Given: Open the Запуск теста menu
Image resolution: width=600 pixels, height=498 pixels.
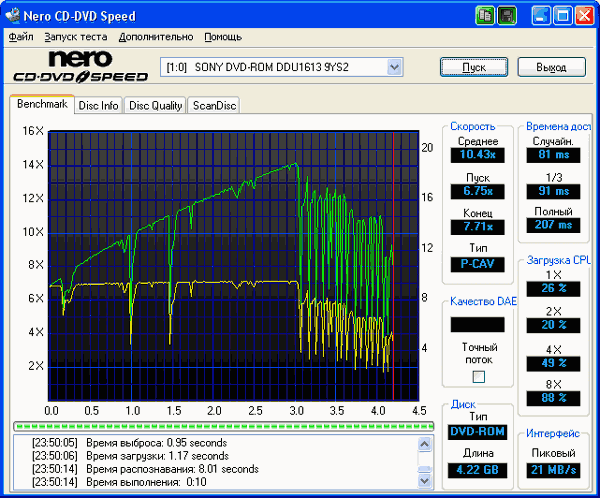Looking at the screenshot, I should click(x=76, y=37).
